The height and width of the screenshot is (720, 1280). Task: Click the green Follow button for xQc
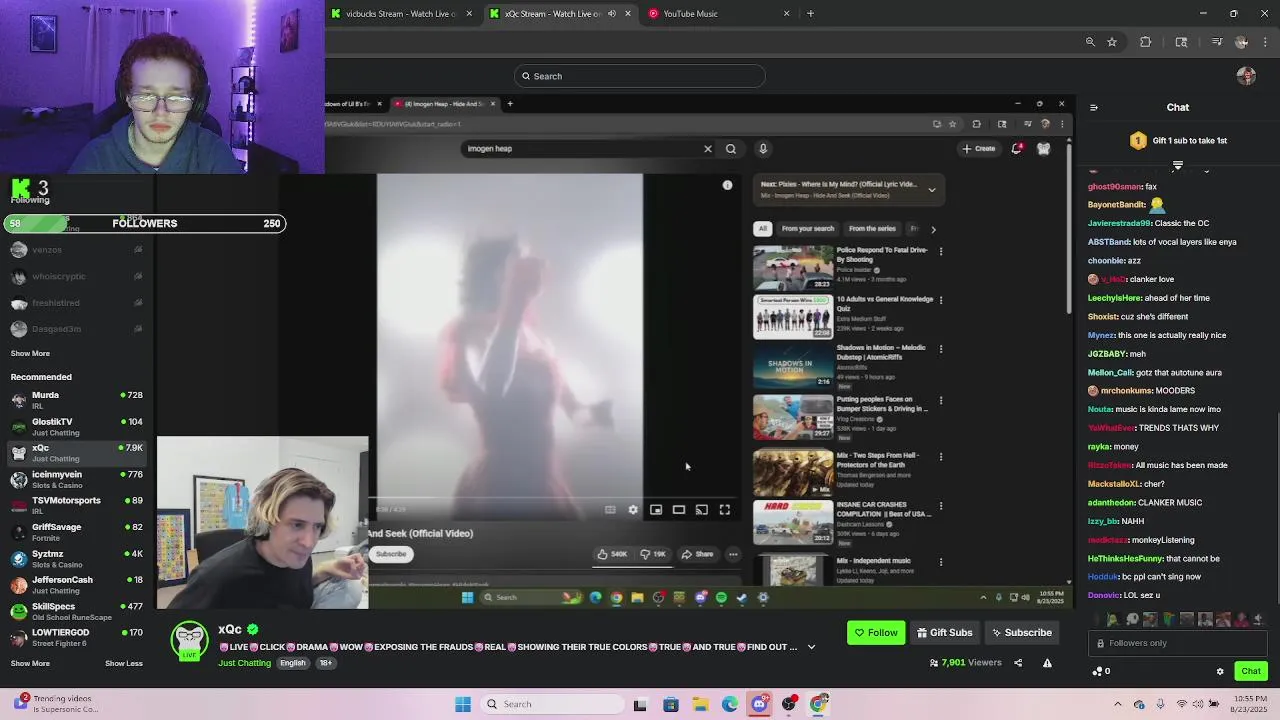(876, 633)
